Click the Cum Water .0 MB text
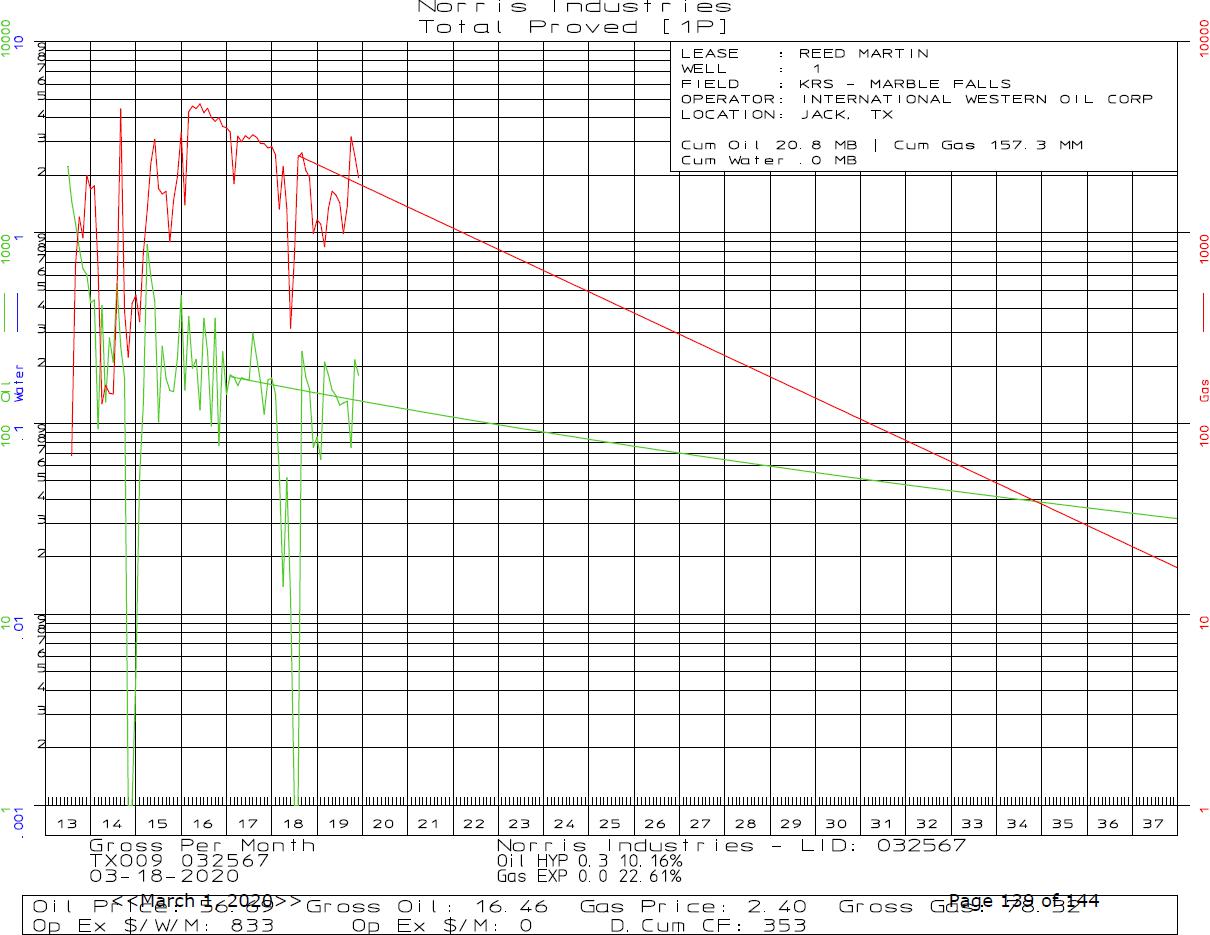 click(x=768, y=160)
